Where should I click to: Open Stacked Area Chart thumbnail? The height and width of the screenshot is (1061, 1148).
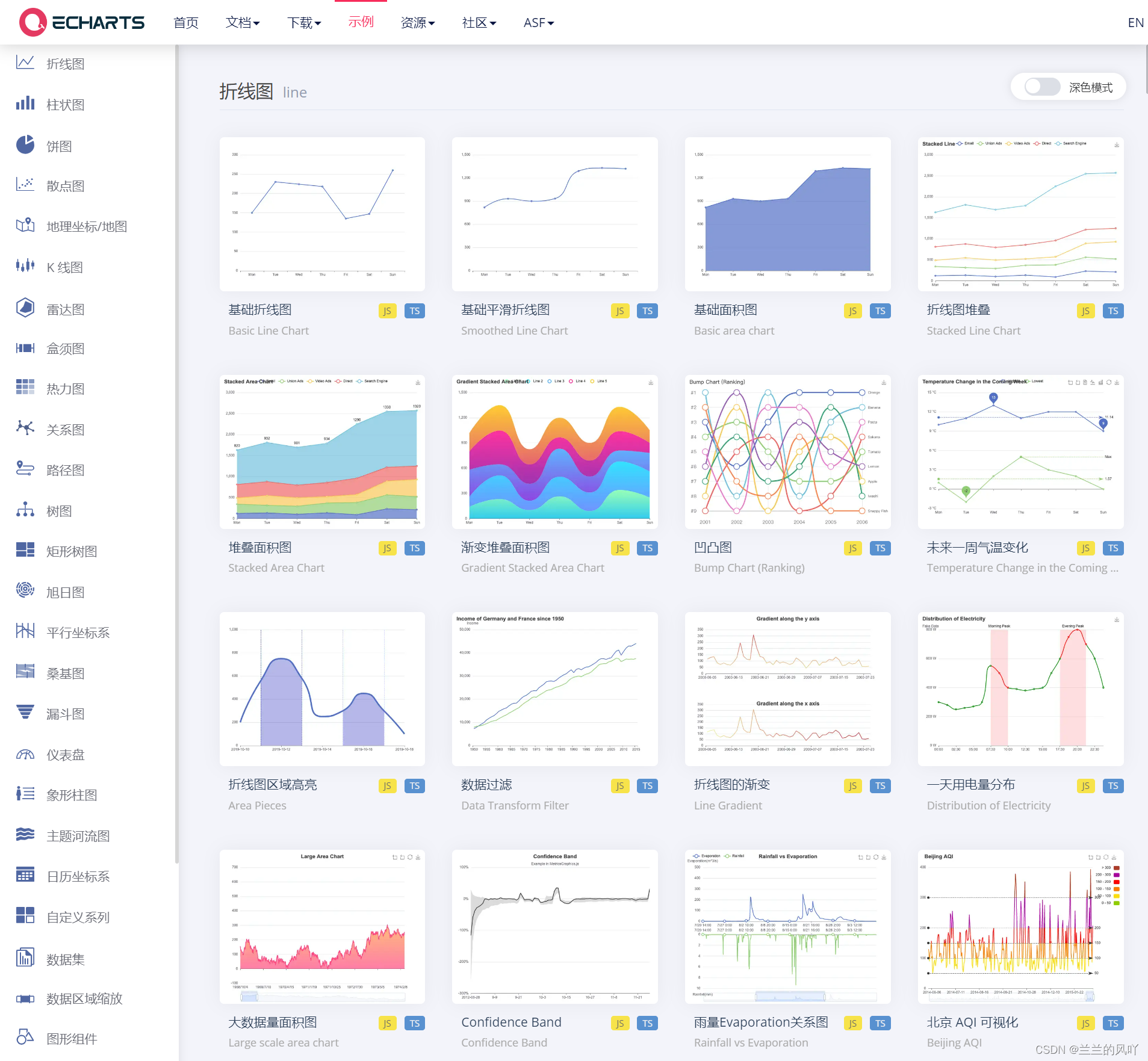click(x=322, y=452)
